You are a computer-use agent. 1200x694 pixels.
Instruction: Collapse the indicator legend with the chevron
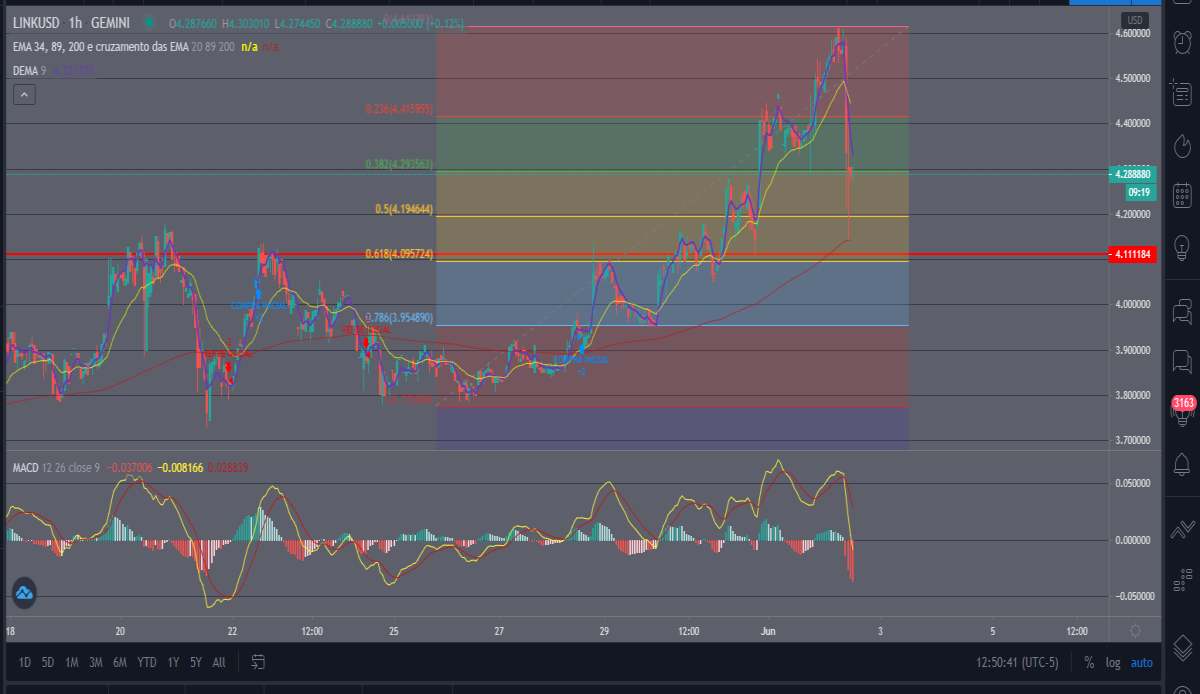(x=24, y=95)
